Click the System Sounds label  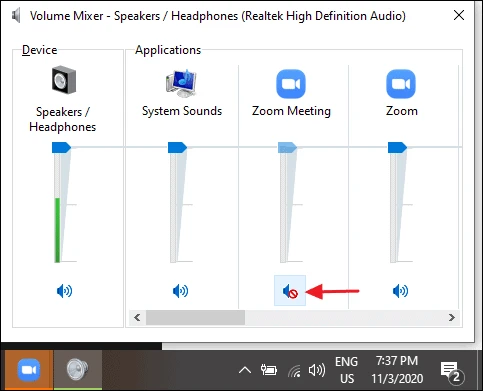click(182, 111)
